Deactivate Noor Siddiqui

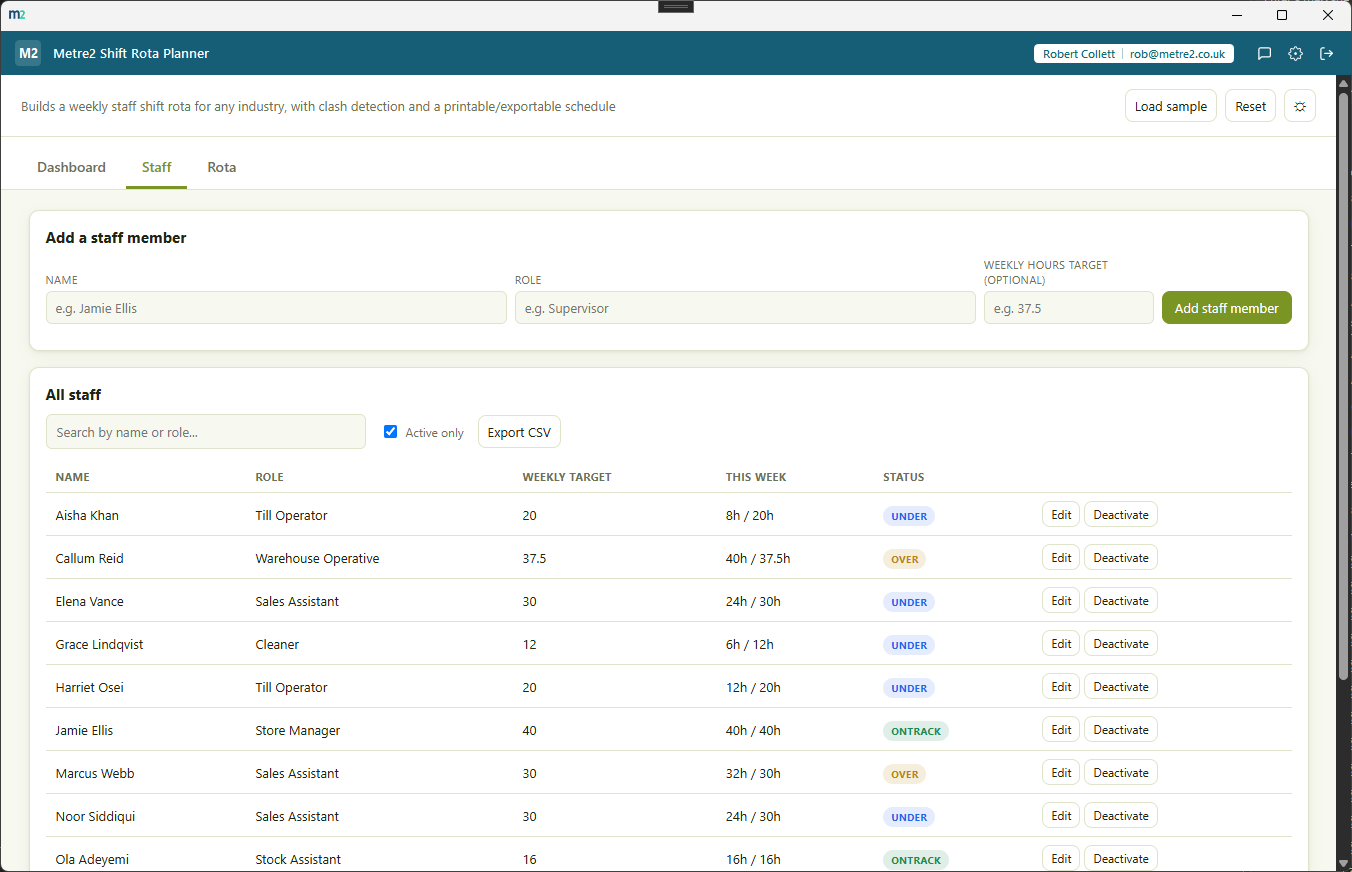tap(1121, 816)
